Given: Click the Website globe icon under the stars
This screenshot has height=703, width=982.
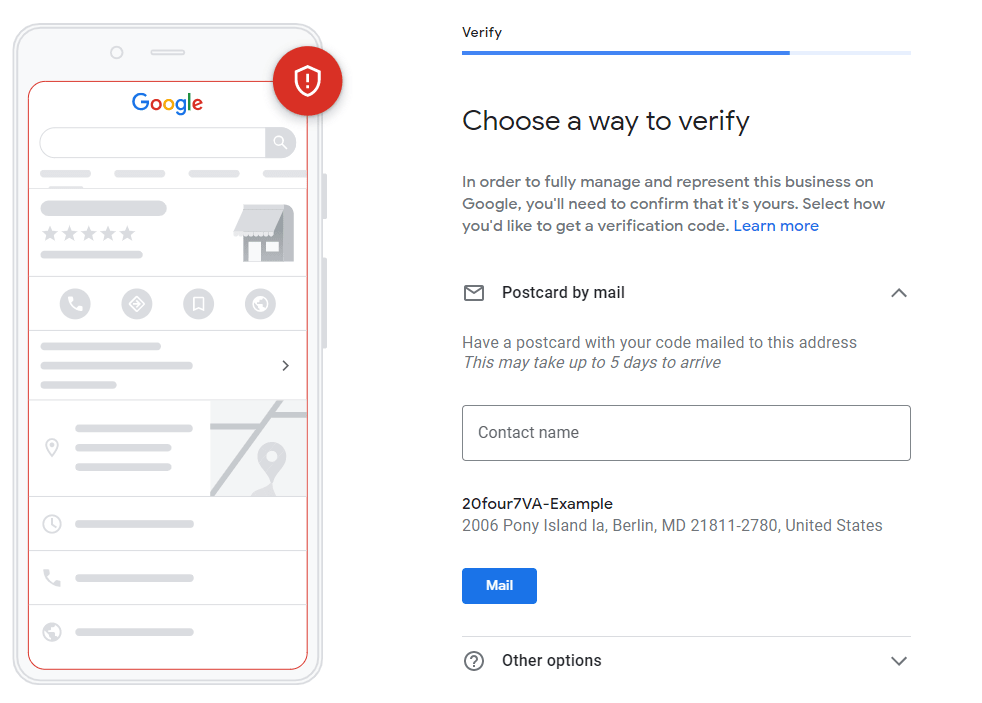Looking at the screenshot, I should click(x=260, y=304).
